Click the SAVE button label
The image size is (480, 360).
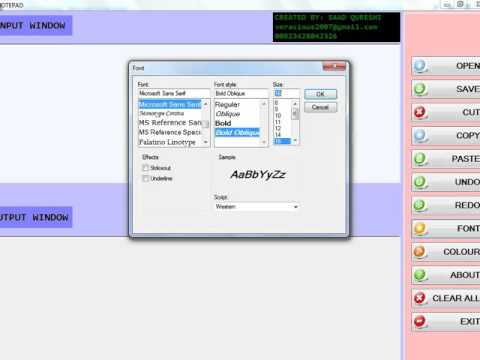click(x=468, y=89)
